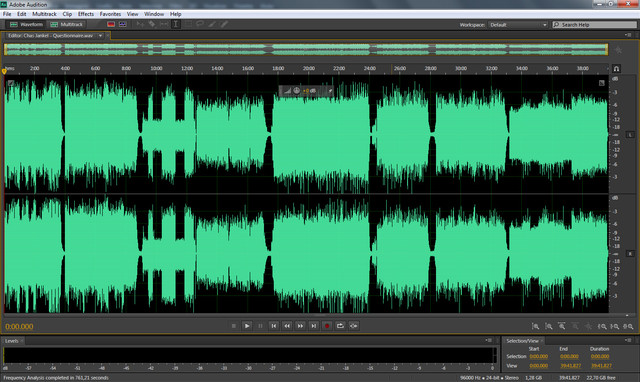Open the Clip menu
Screen dimensions: 640x382
pyautogui.click(x=67, y=14)
